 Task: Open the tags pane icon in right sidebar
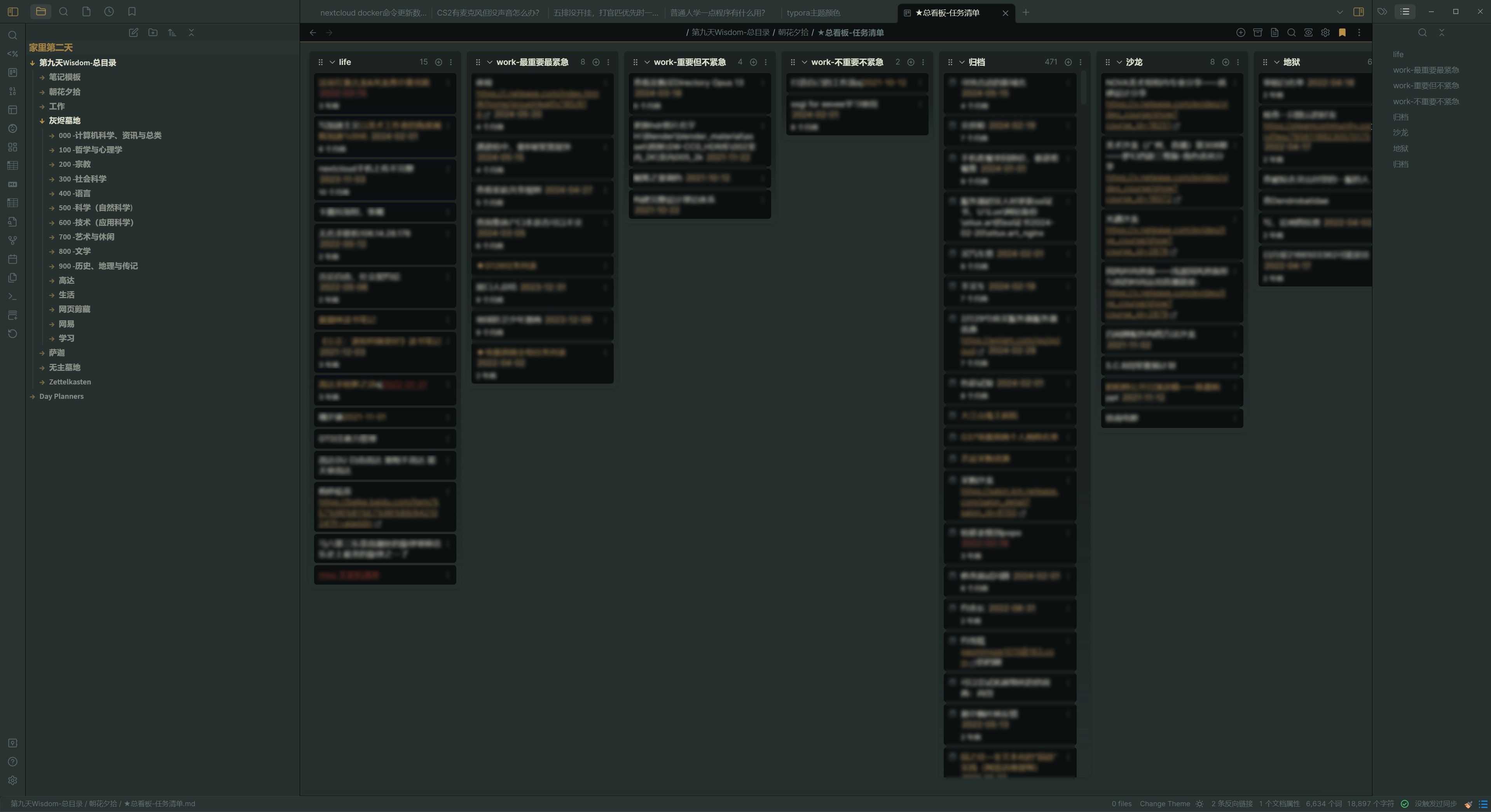pyautogui.click(x=1382, y=12)
